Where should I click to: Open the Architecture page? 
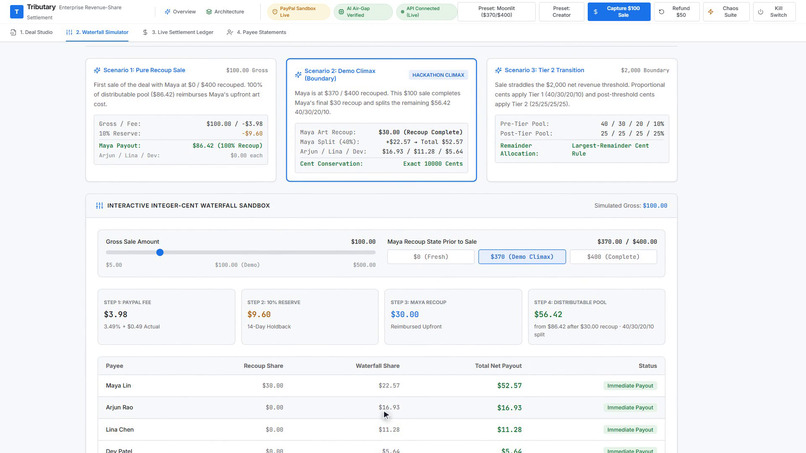pos(225,11)
